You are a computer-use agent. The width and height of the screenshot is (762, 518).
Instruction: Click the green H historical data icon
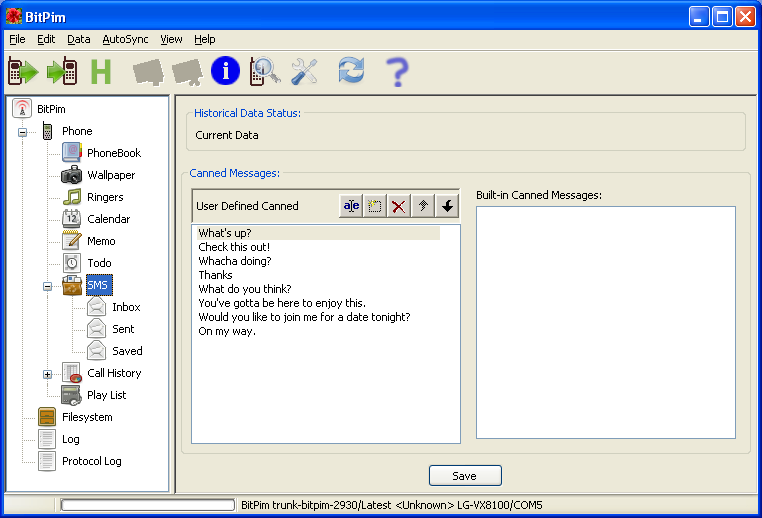(101, 71)
